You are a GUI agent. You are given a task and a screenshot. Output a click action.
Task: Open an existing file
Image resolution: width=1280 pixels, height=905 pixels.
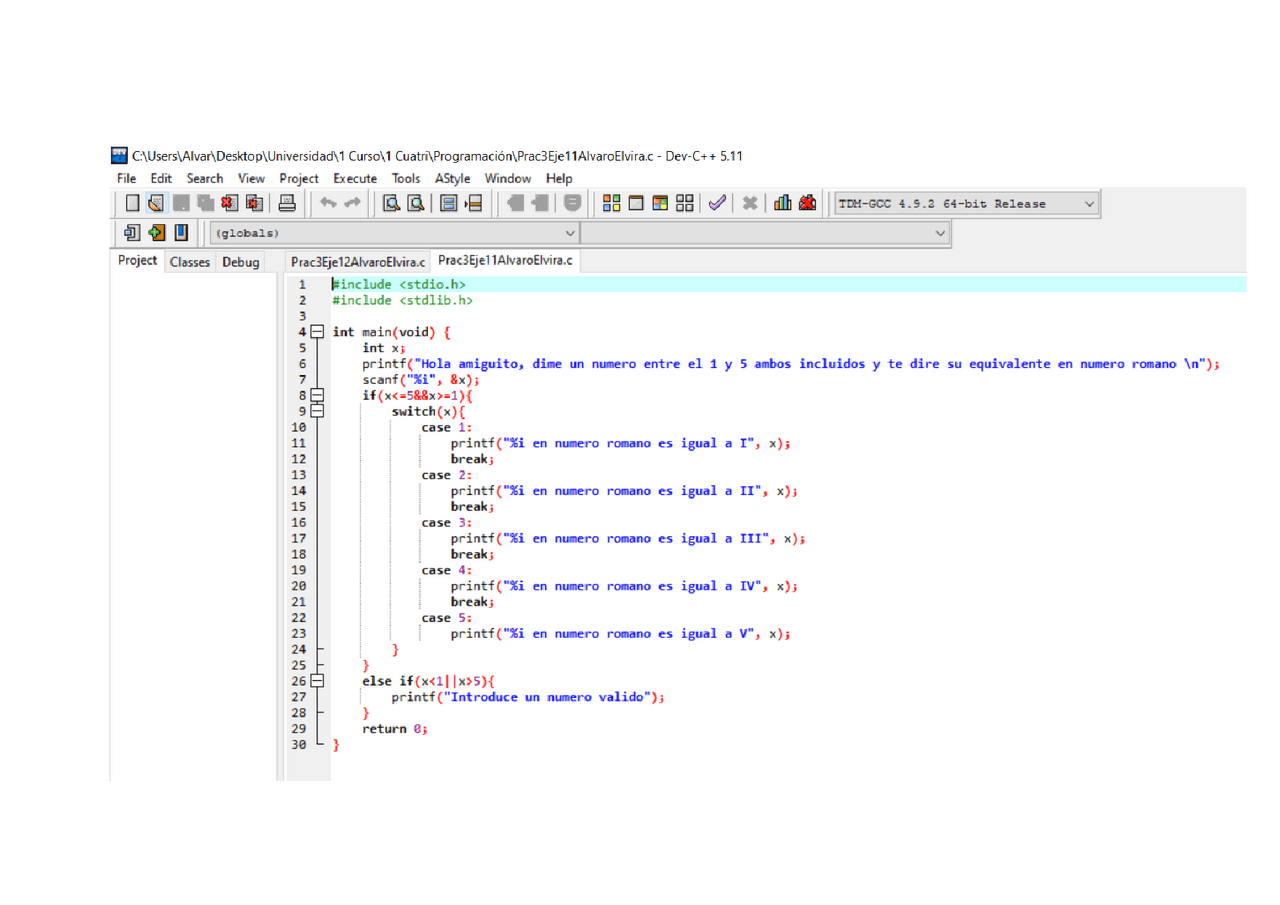pos(157,202)
